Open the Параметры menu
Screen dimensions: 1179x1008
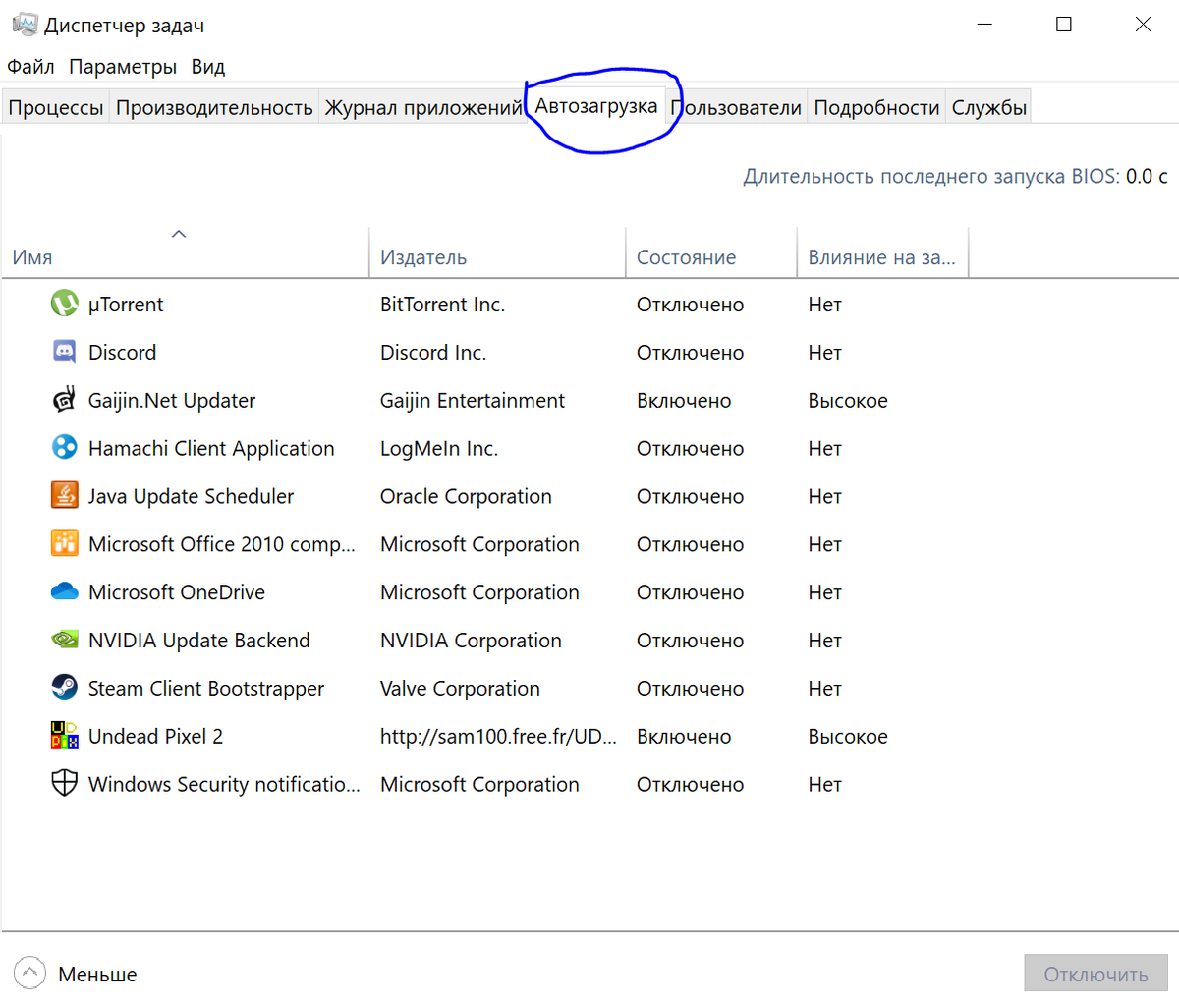point(123,67)
